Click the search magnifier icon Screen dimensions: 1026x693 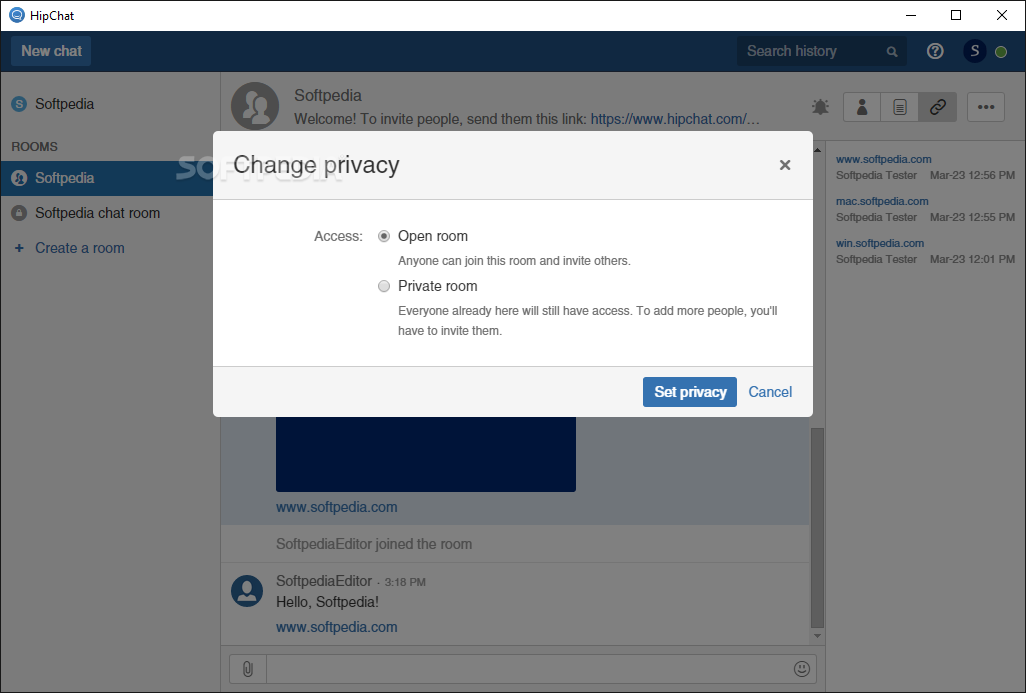pos(892,52)
